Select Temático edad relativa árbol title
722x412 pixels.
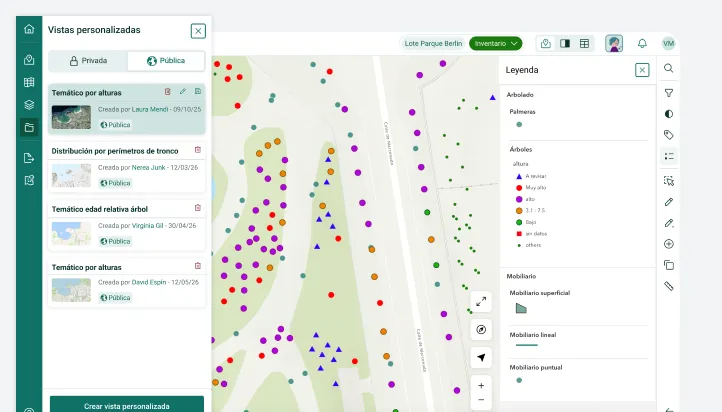point(99,209)
